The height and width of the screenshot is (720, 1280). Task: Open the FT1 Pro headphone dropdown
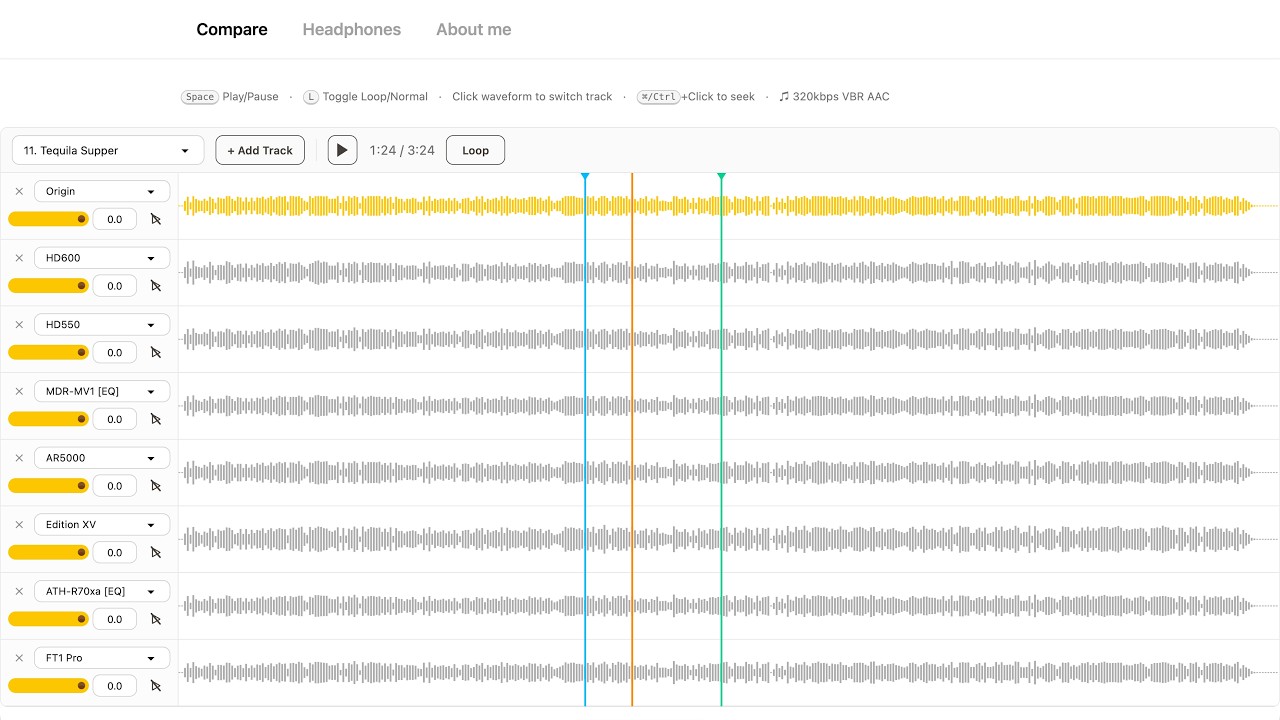click(x=102, y=658)
